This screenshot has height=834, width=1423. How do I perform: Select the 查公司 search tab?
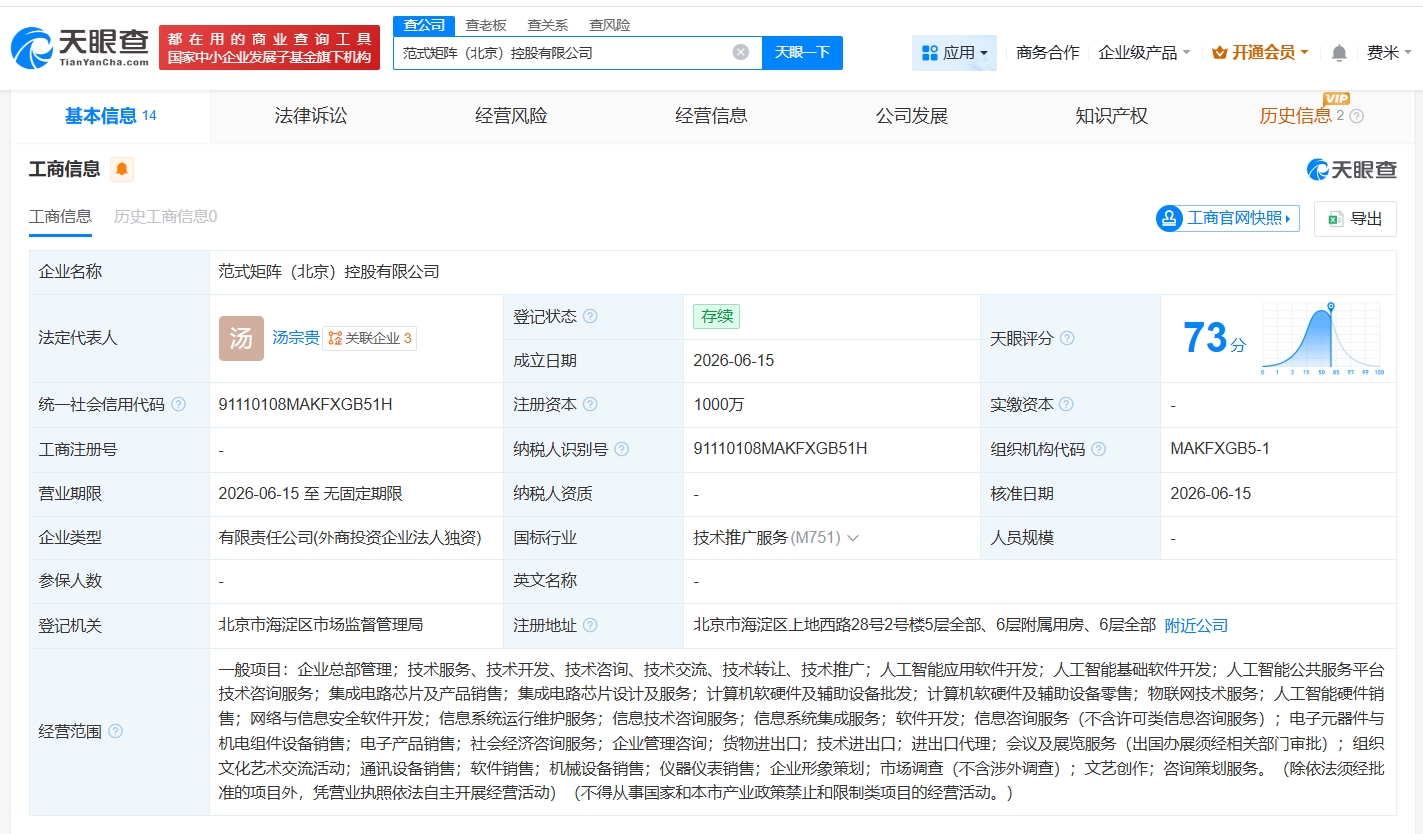[424, 25]
